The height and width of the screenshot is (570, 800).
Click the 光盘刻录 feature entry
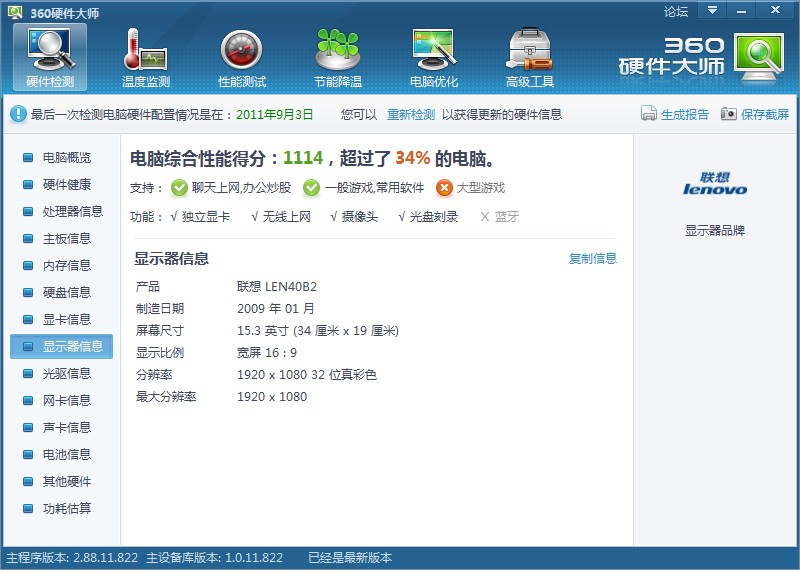428,217
